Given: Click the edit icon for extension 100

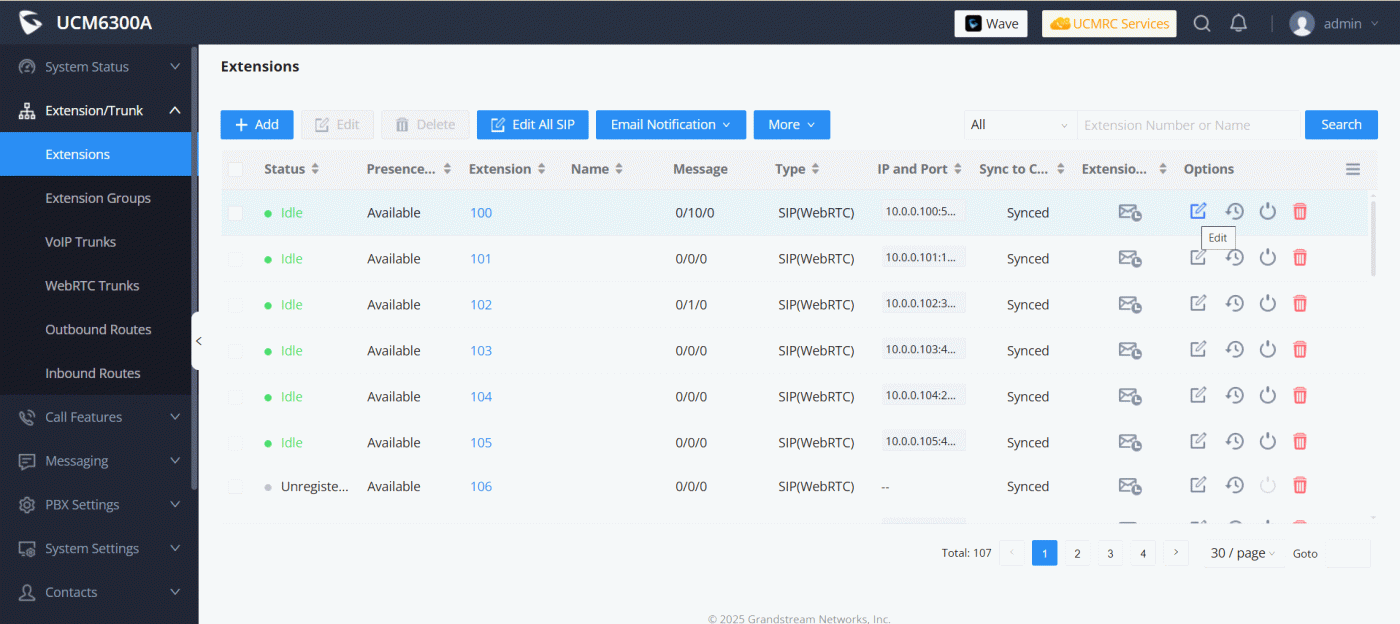Looking at the screenshot, I should coord(1198,211).
